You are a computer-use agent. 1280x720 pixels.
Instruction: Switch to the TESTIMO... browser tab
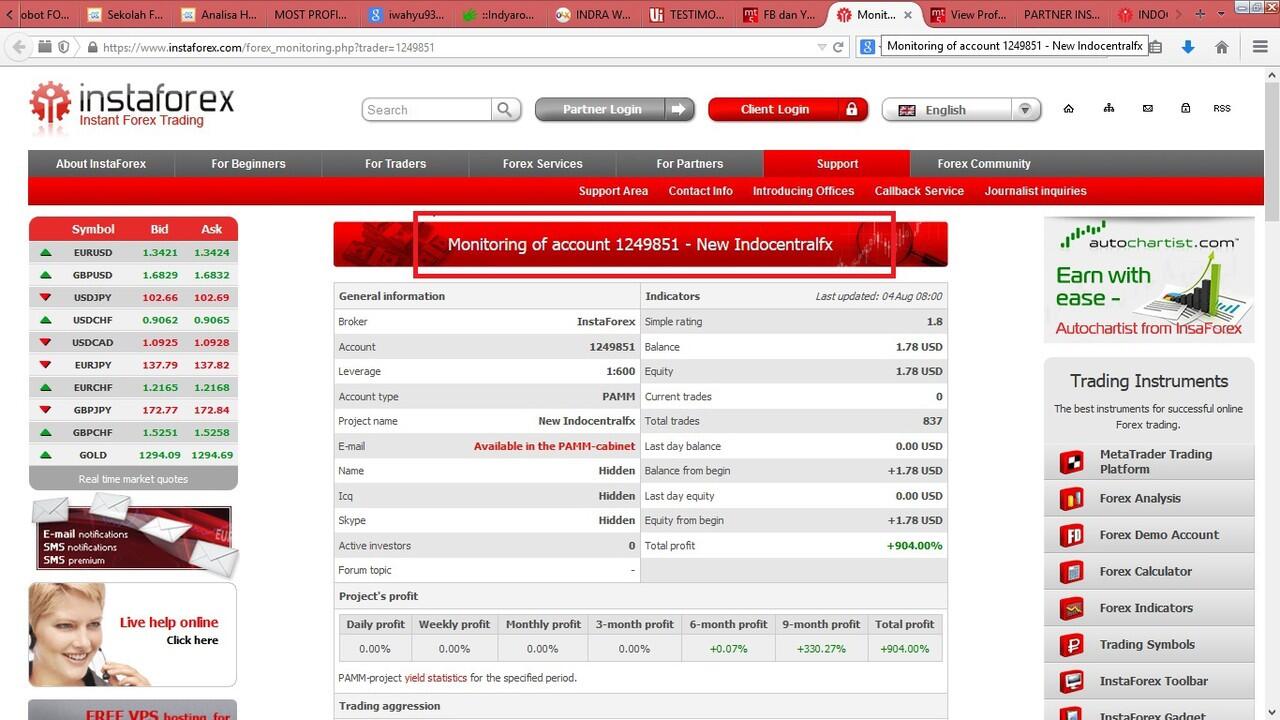(x=689, y=15)
